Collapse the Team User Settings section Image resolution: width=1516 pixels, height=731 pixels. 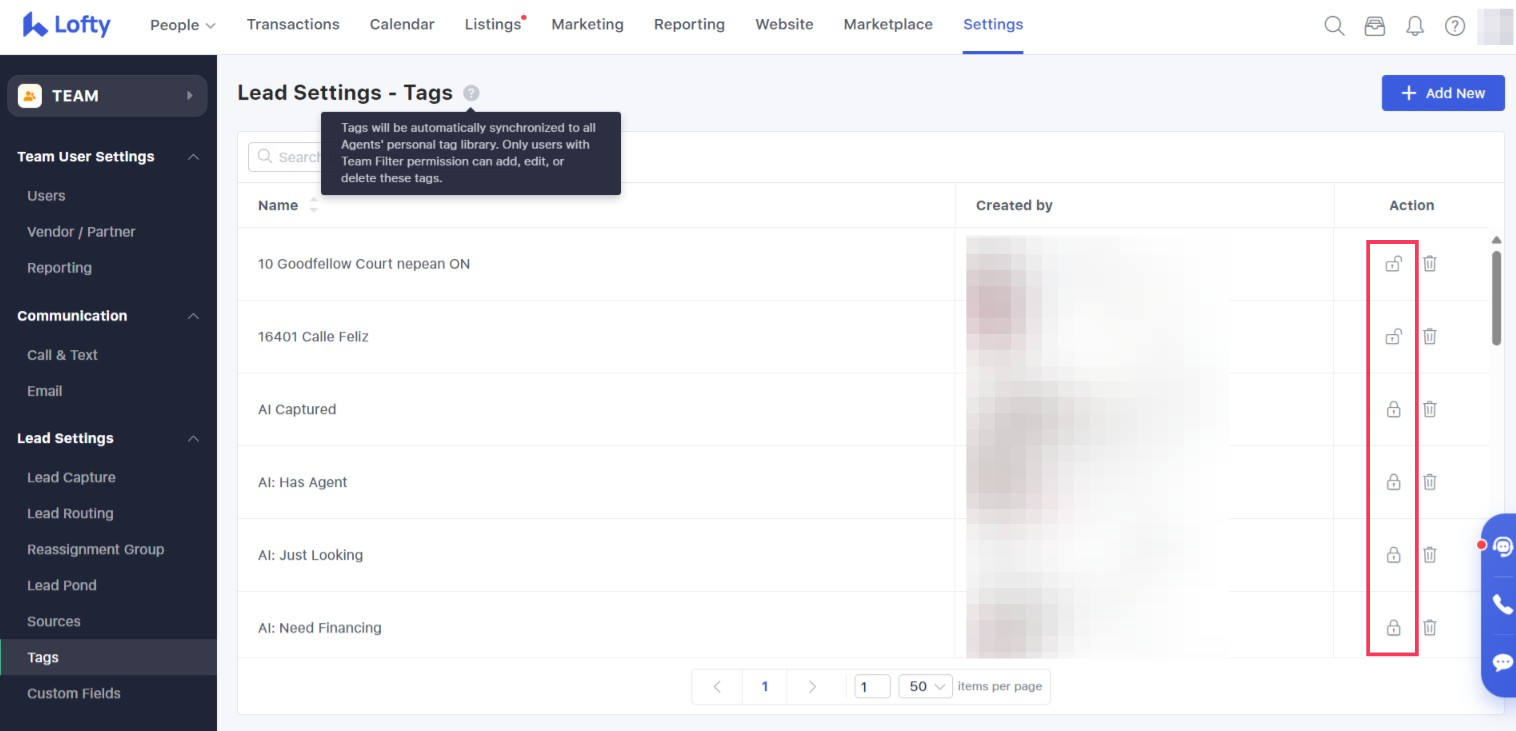(x=194, y=157)
